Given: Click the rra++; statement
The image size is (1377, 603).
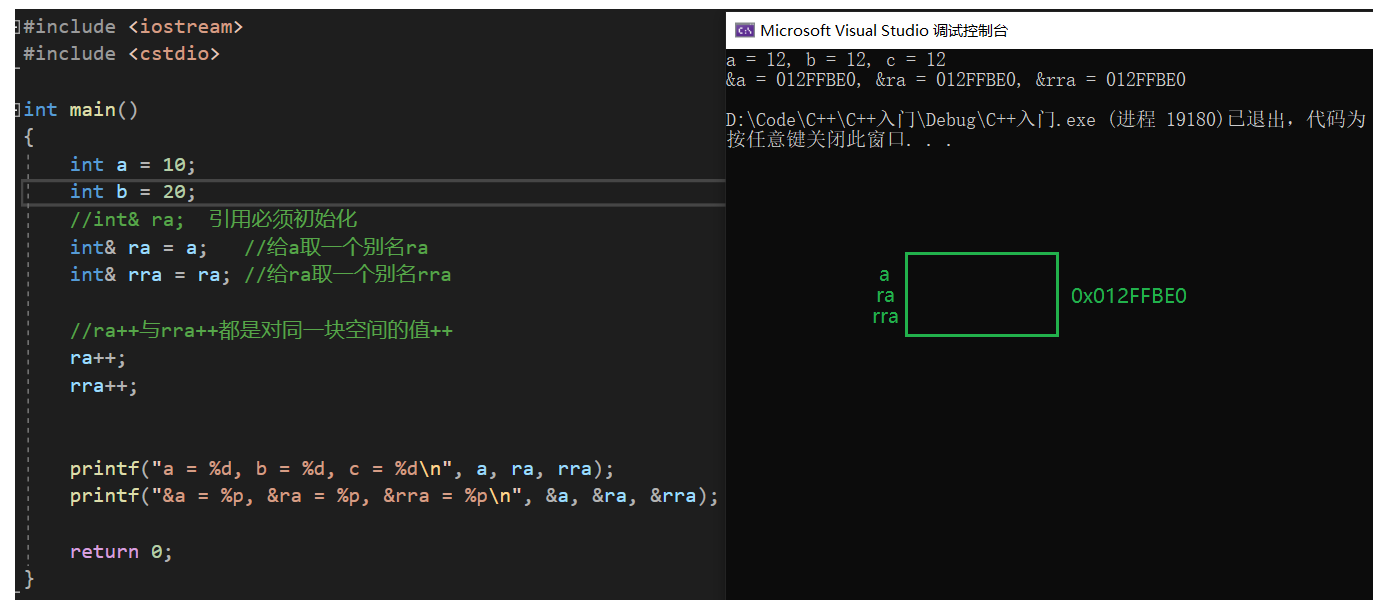Looking at the screenshot, I should tap(104, 385).
